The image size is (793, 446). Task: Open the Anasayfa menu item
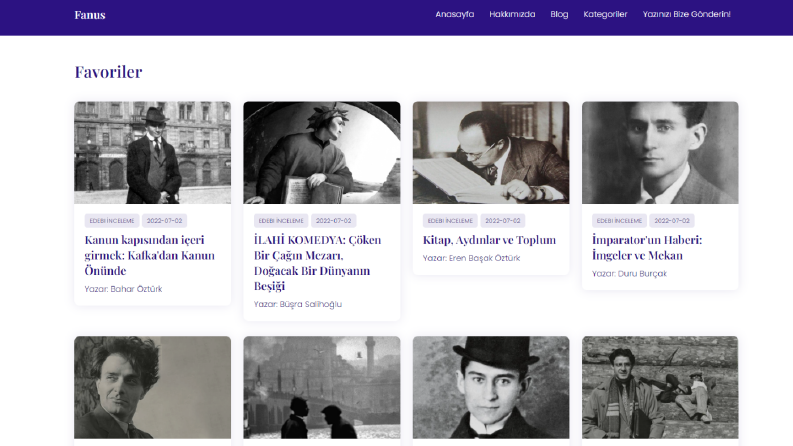(455, 14)
